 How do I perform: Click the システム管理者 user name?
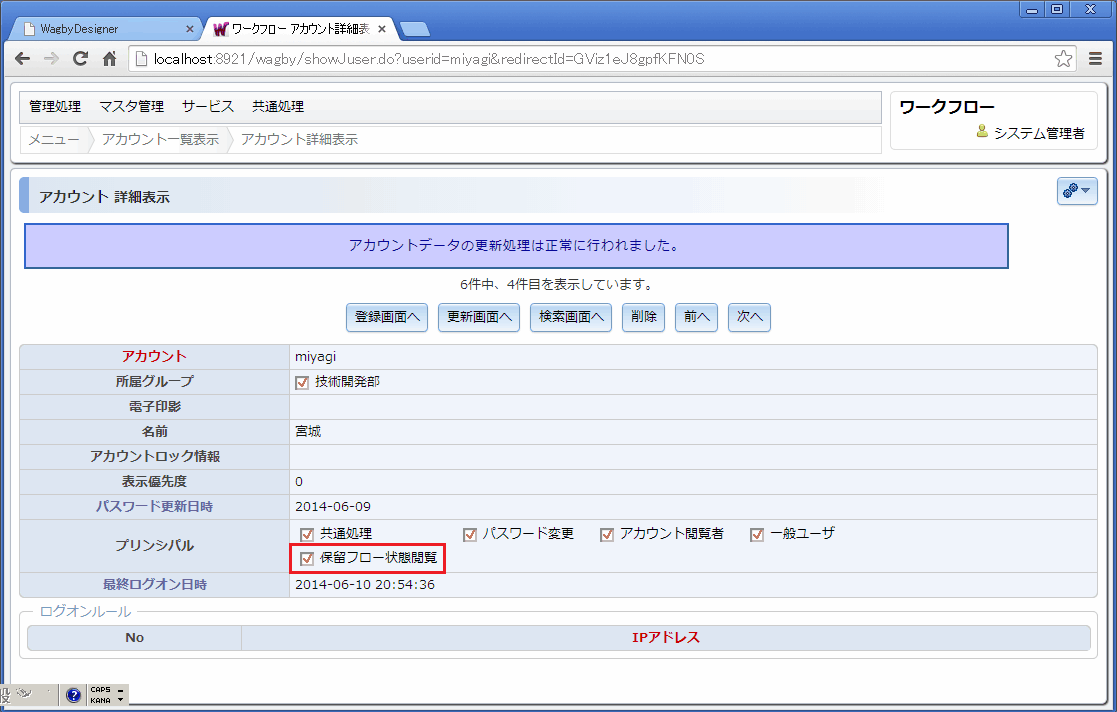tap(1039, 133)
